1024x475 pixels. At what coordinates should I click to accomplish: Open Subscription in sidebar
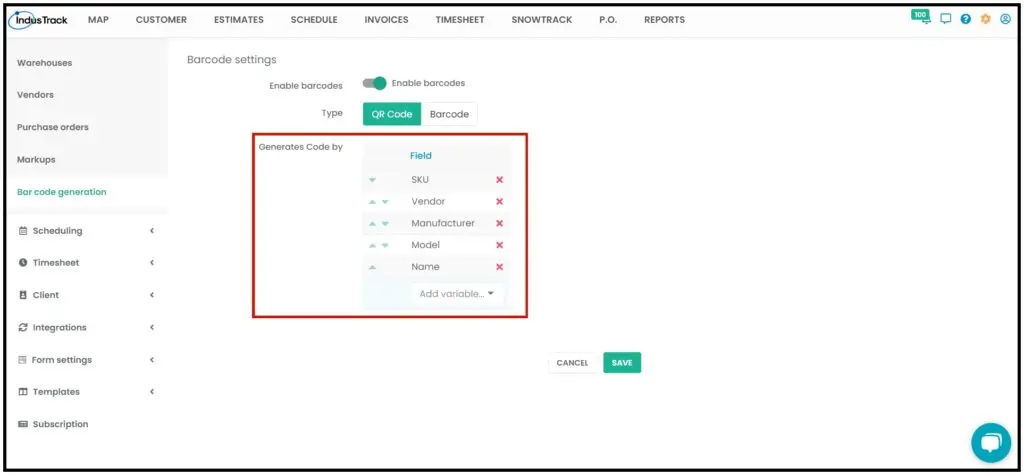coord(60,424)
